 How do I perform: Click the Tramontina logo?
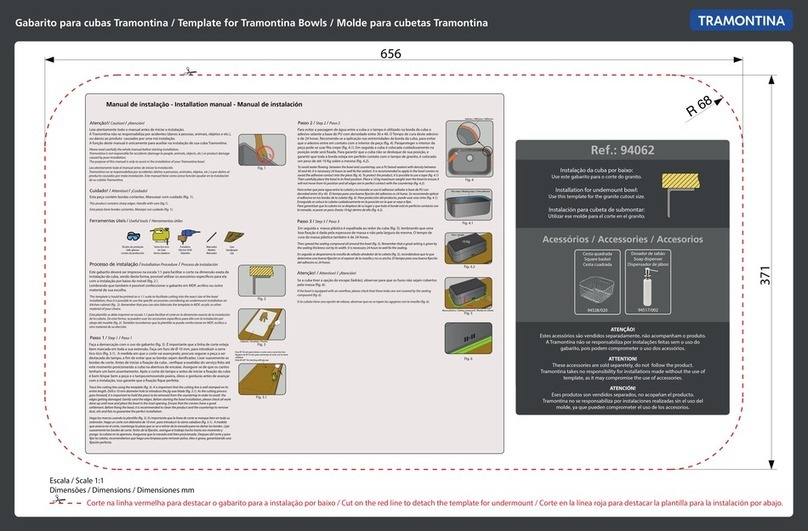pyautogui.click(x=741, y=21)
